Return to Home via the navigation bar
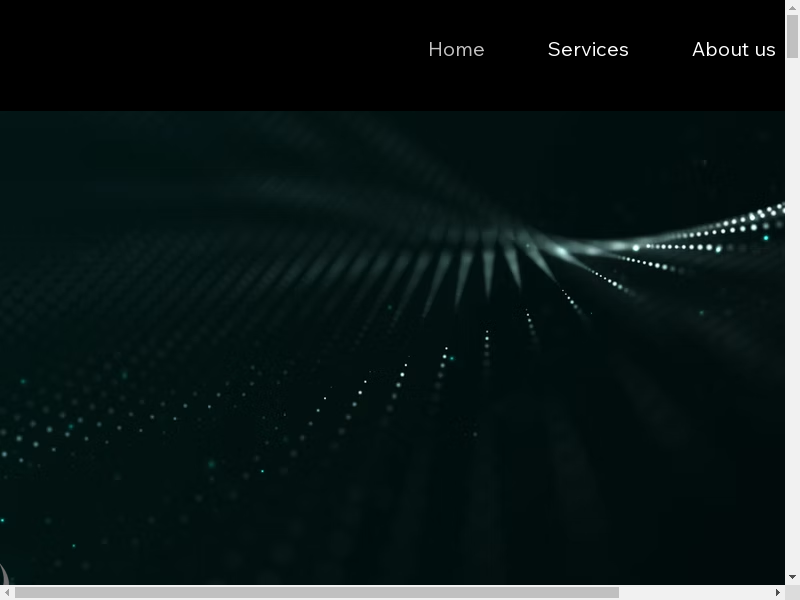Image resolution: width=800 pixels, height=600 pixels. coord(456,49)
